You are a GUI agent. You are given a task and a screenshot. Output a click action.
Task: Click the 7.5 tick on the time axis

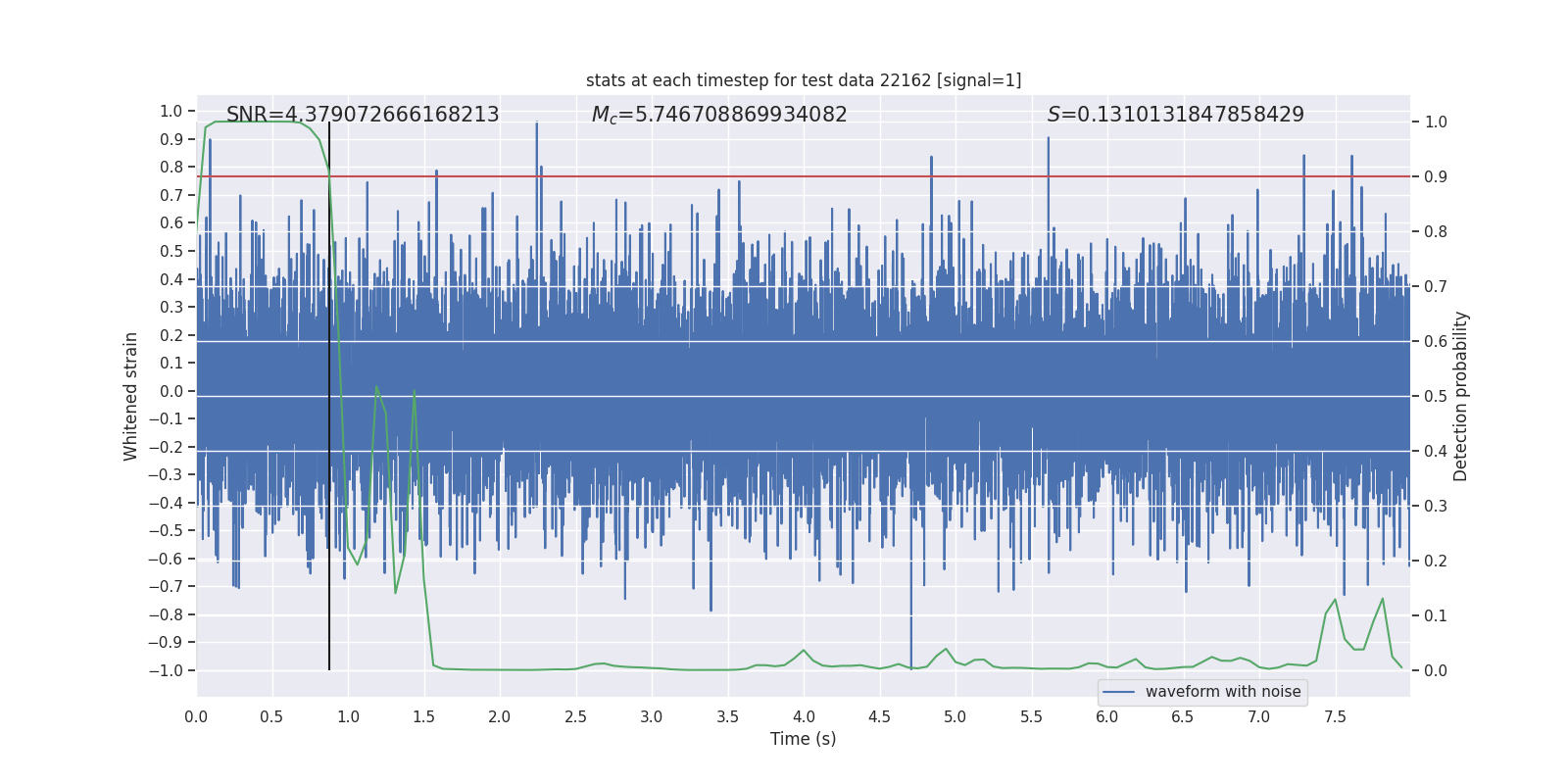click(1335, 716)
